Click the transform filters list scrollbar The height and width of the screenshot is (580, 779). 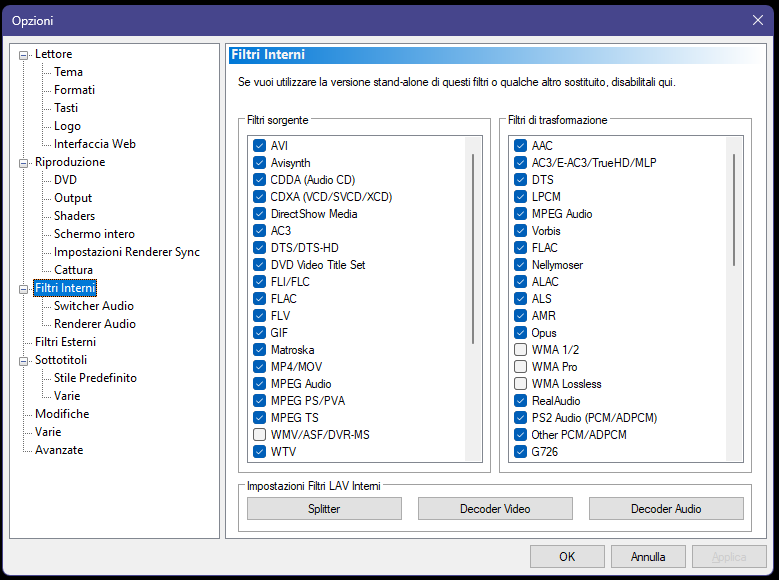pos(734,210)
